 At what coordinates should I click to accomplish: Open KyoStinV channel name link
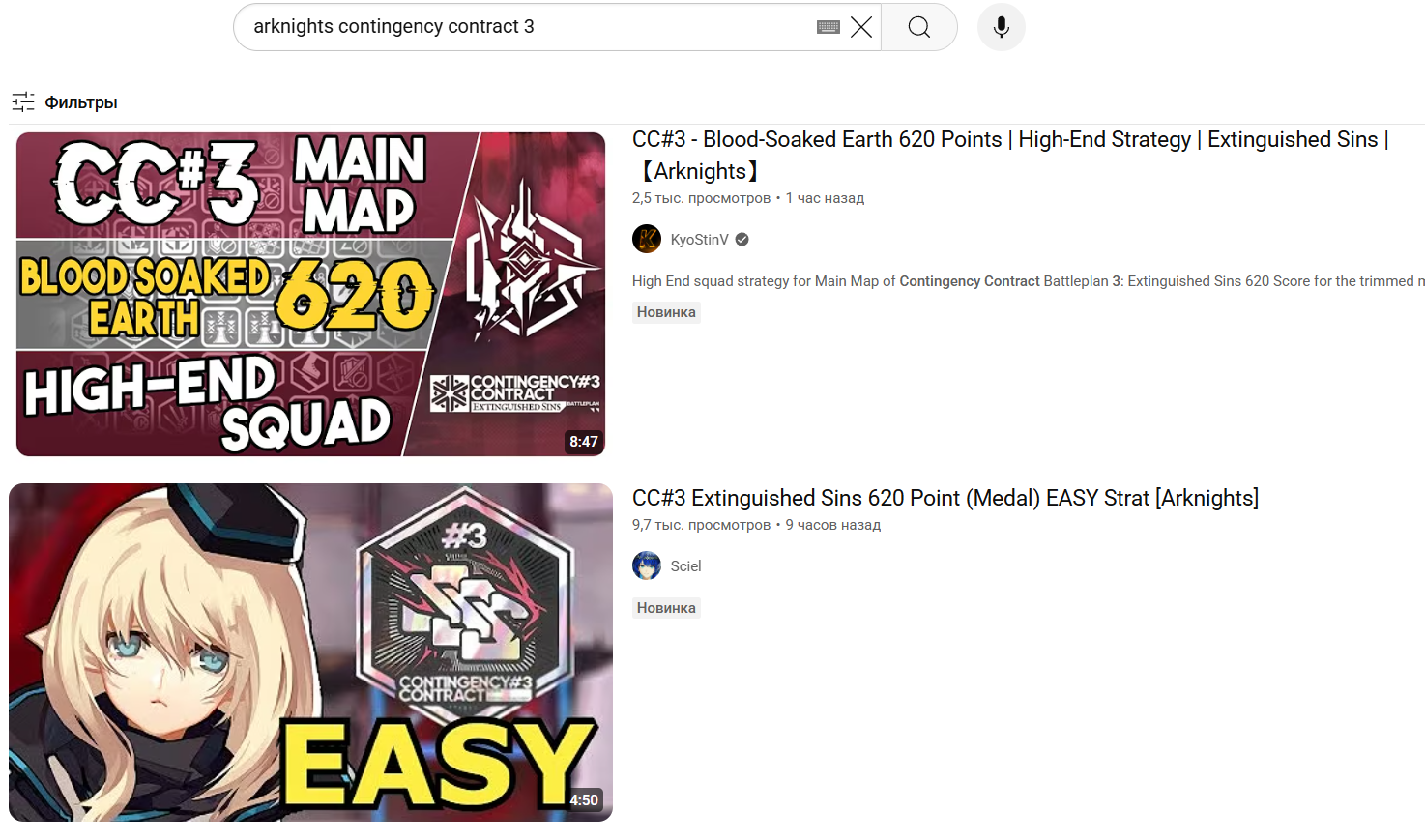pyautogui.click(x=699, y=240)
